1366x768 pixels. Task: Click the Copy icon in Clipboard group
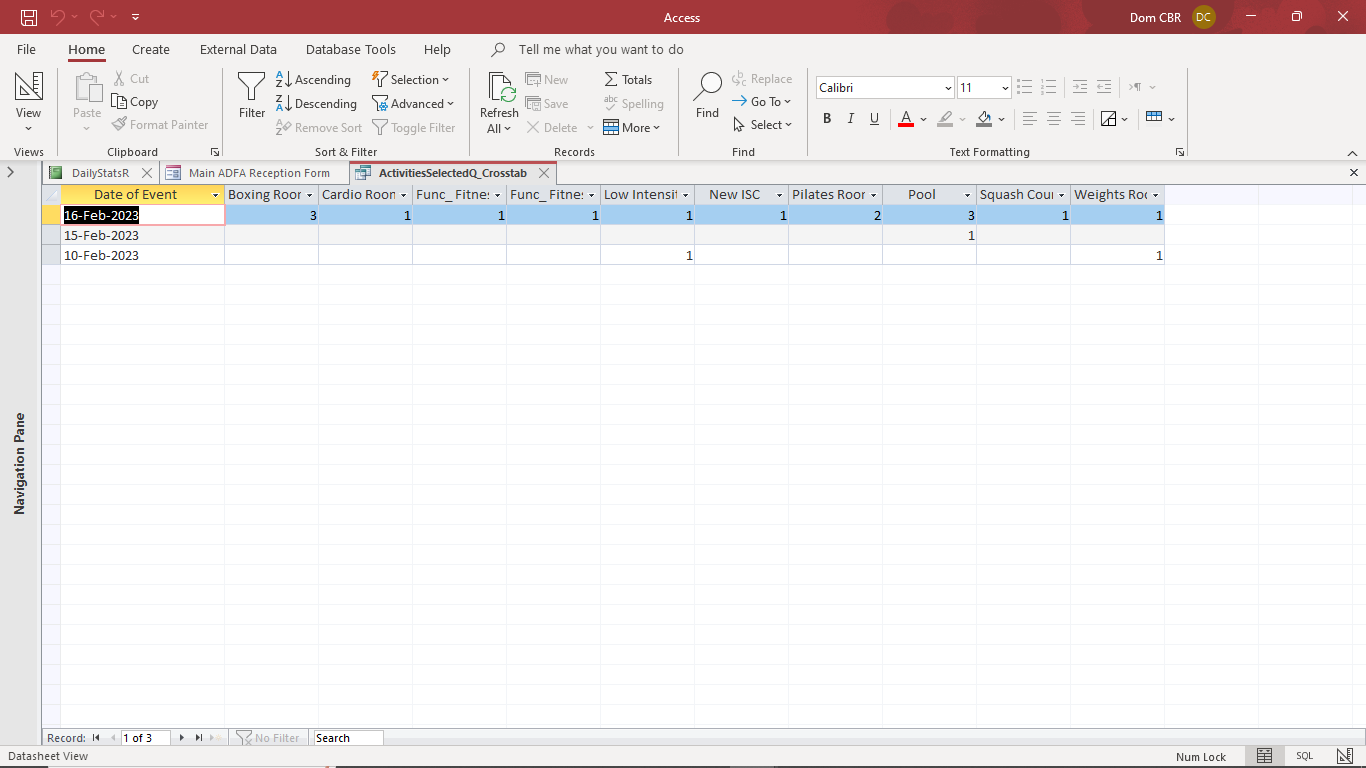(x=135, y=101)
